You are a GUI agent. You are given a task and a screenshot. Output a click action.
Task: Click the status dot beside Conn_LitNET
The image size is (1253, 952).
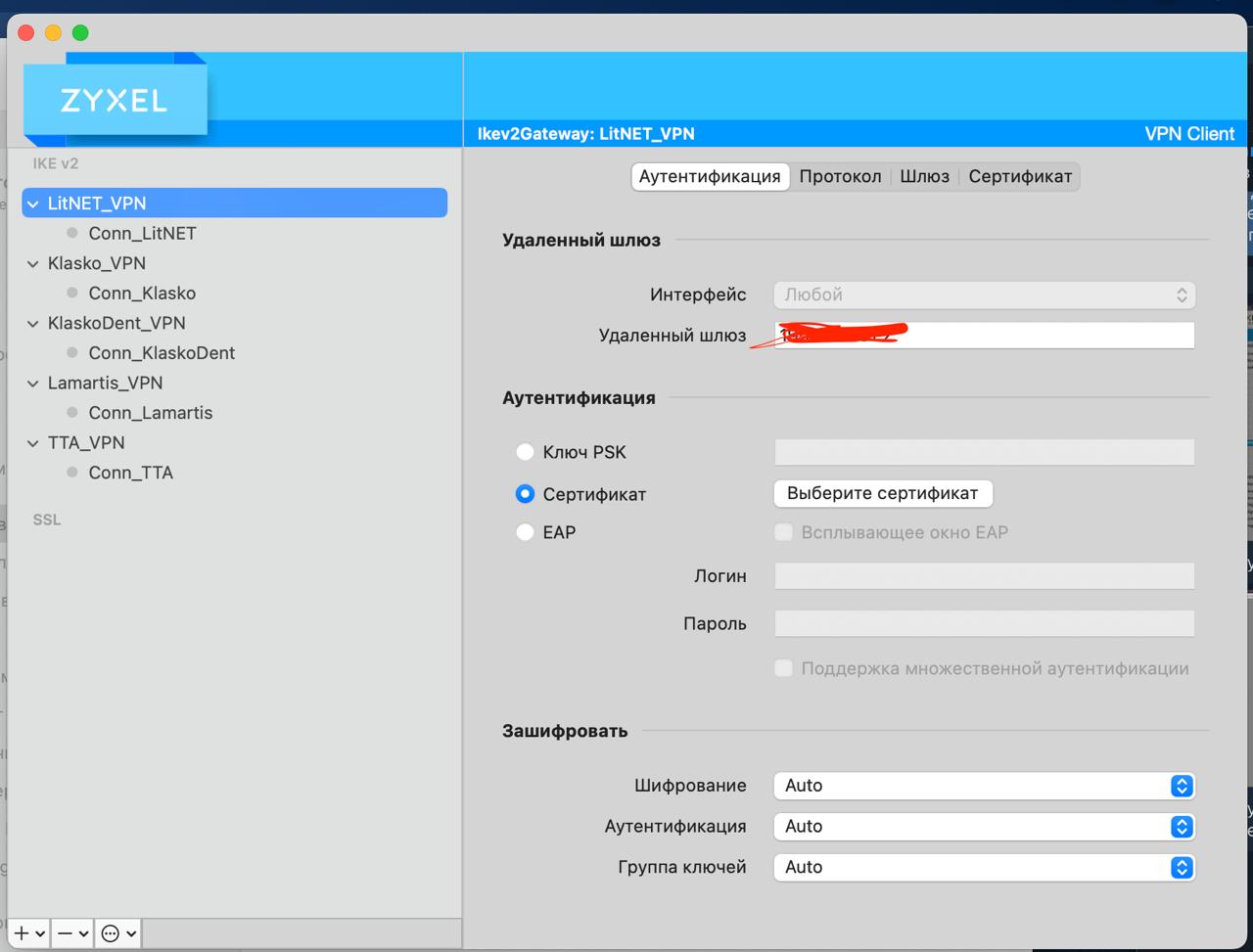point(71,233)
